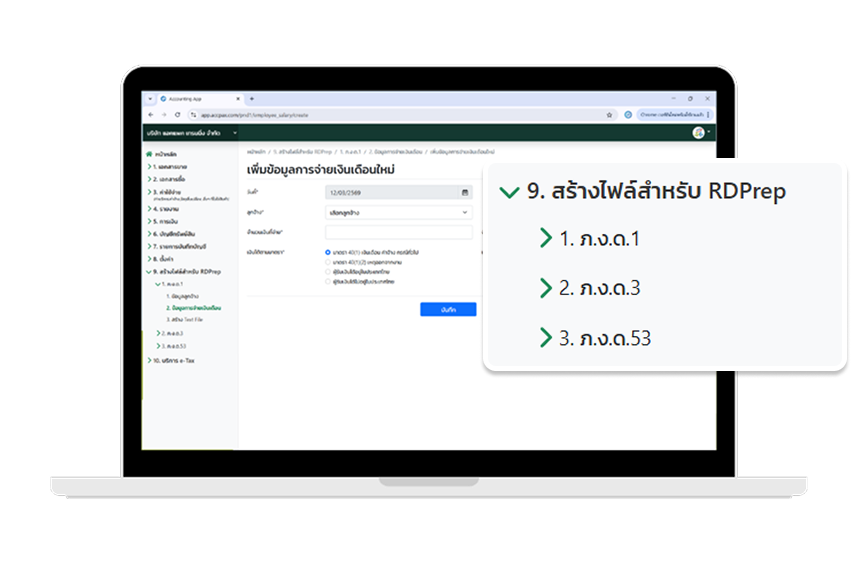Click the blue extension icon beside address bar

click(x=628, y=115)
